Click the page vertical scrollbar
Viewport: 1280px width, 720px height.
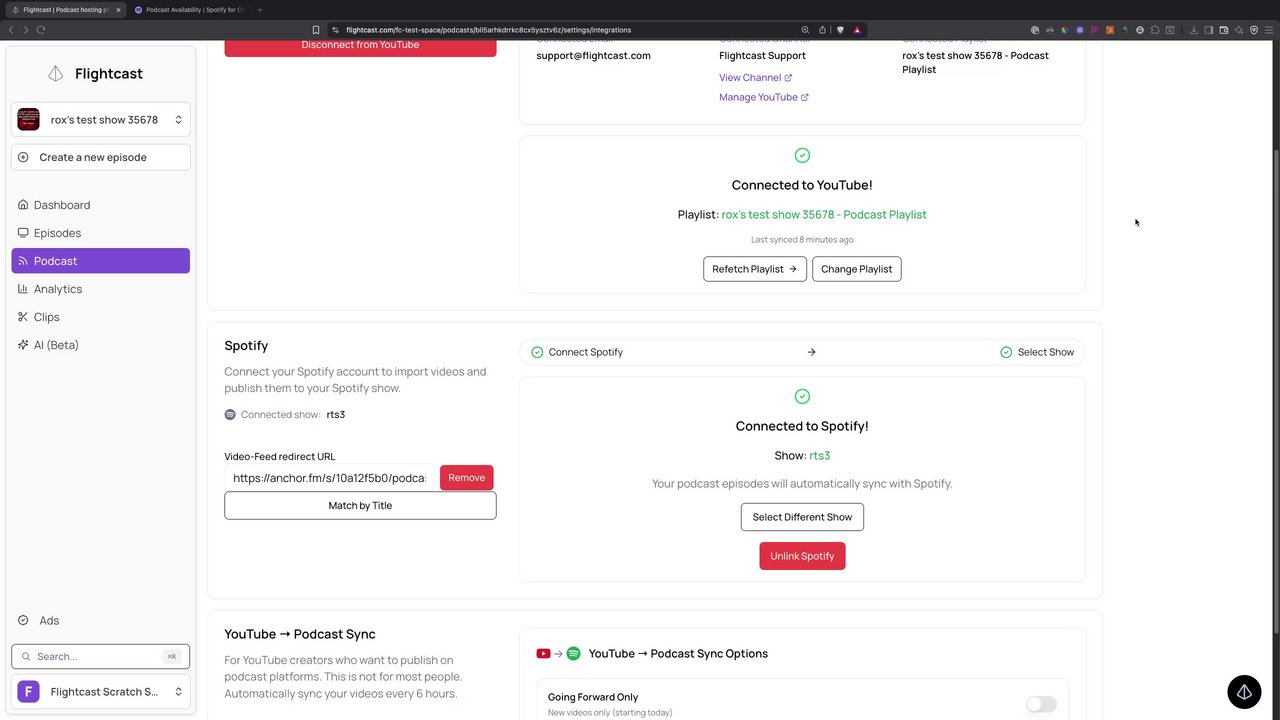(1276, 390)
